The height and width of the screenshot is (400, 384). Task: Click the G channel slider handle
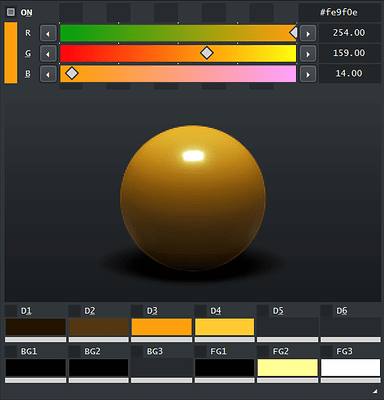coord(207,53)
